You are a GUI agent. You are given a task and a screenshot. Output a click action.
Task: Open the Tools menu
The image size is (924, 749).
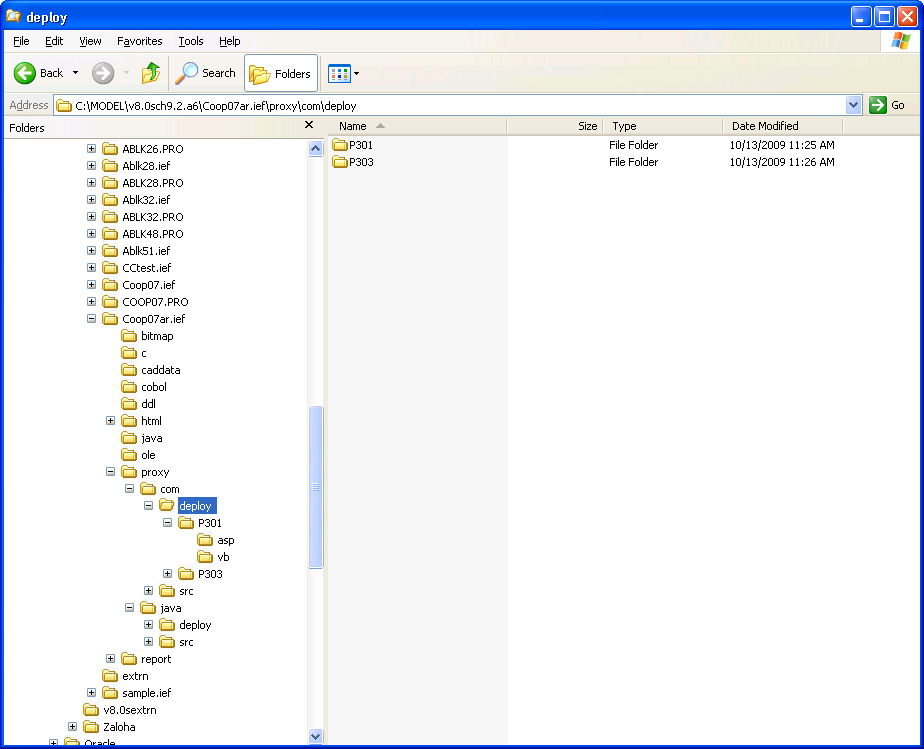click(190, 41)
